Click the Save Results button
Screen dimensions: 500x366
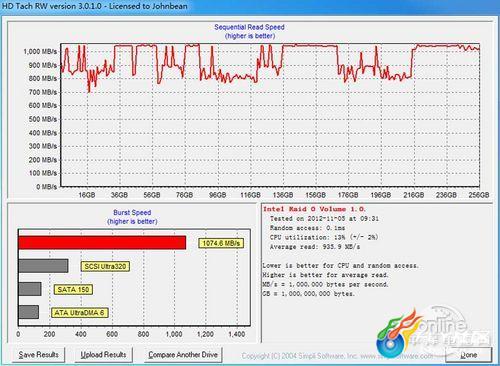tap(39, 354)
